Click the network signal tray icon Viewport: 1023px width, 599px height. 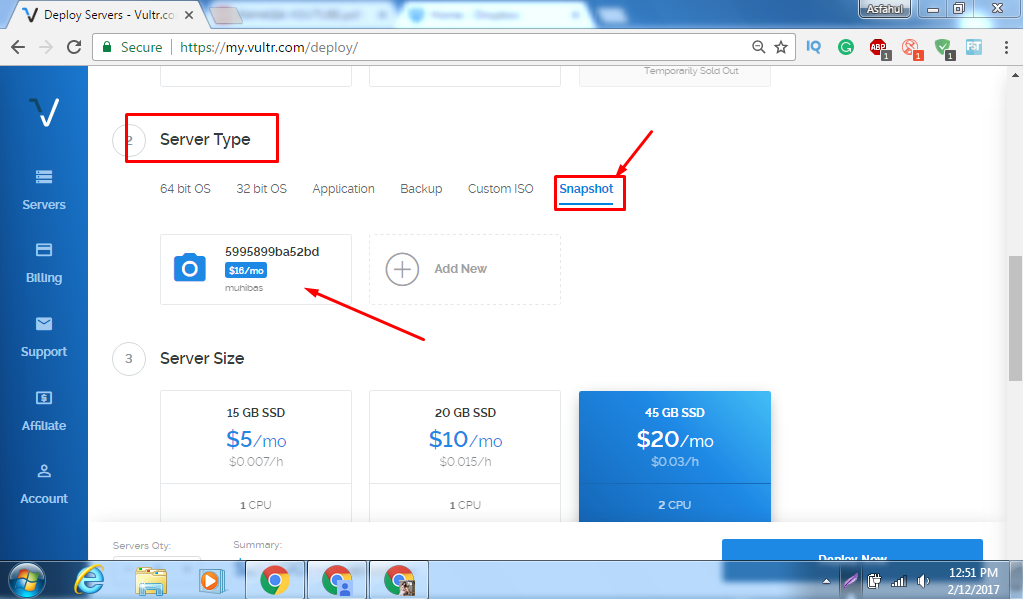(899, 581)
